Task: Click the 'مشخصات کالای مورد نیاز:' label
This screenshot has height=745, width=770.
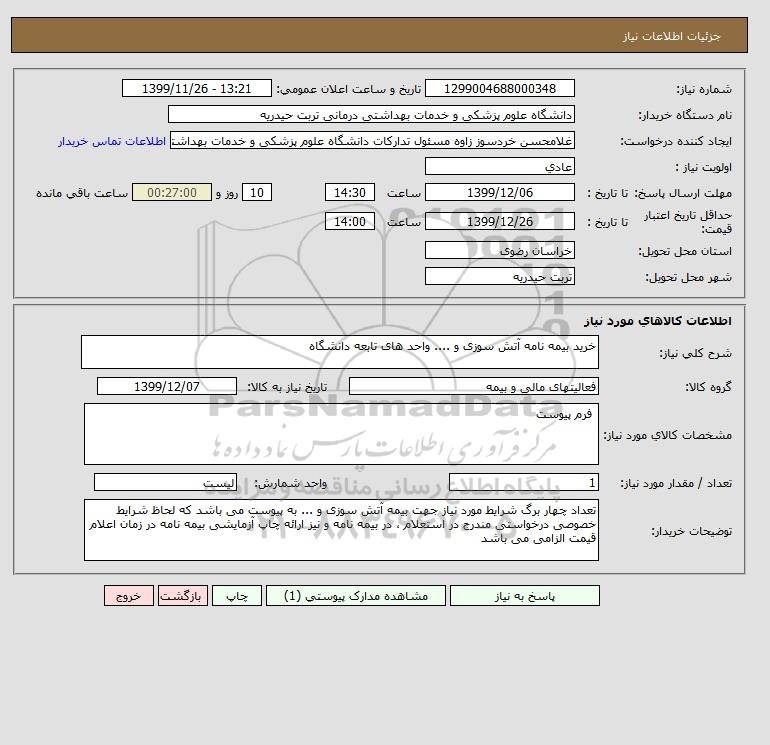Action: 667,435
